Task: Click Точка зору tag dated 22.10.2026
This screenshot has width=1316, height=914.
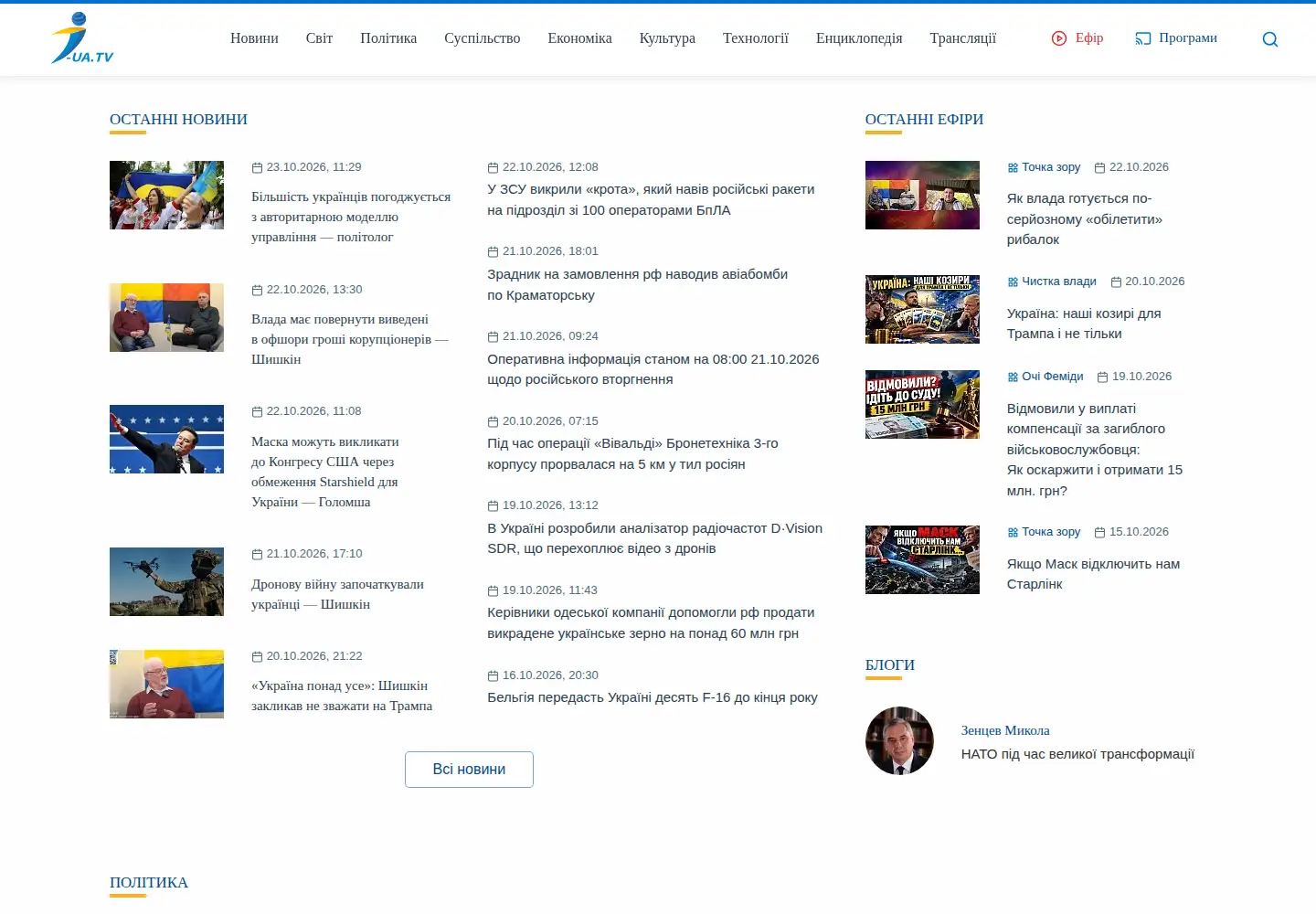Action: click(x=1051, y=167)
